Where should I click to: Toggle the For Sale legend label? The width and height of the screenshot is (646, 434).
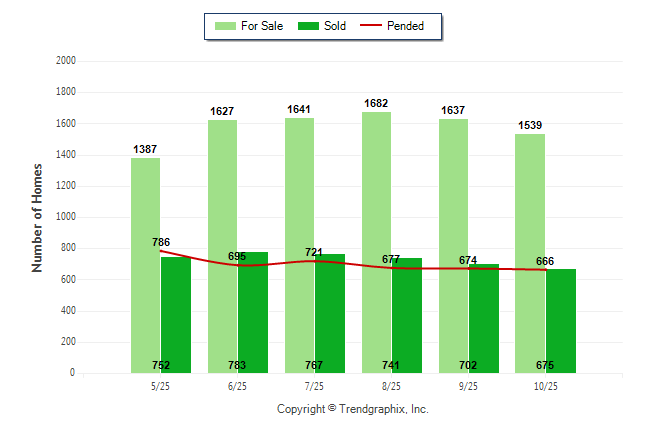point(262,26)
